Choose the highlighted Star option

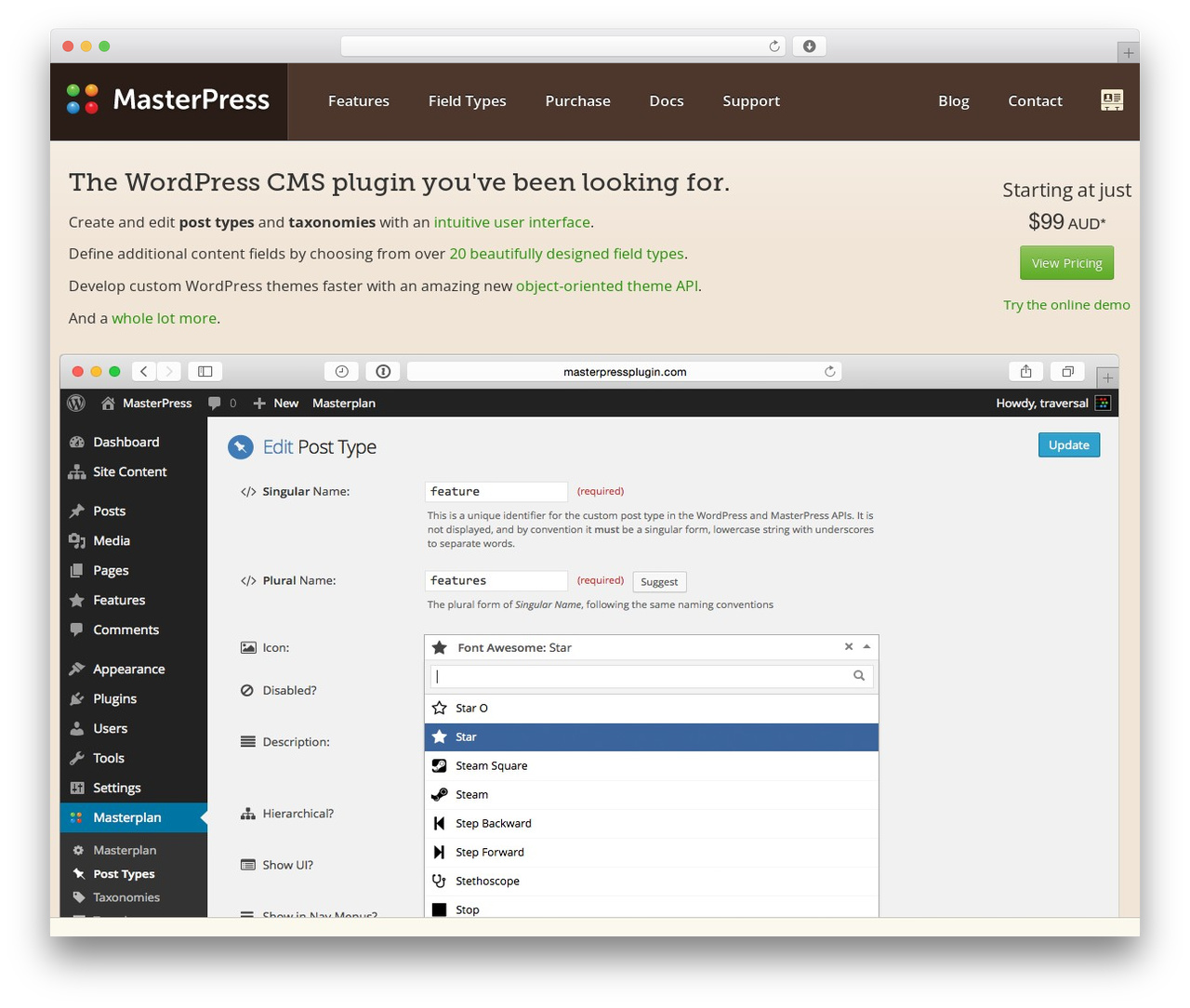click(652, 737)
